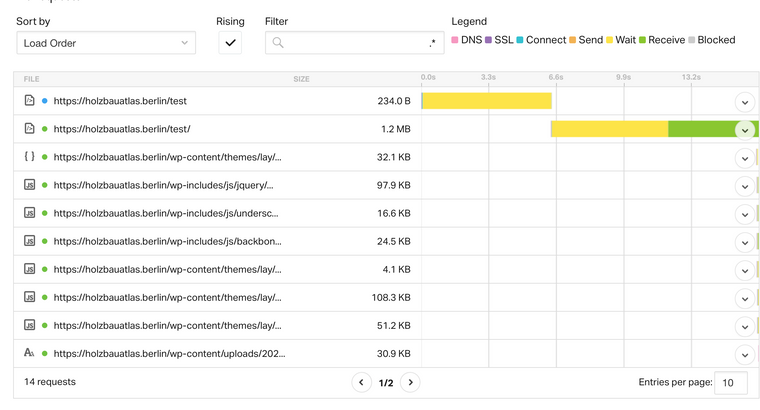Open the Sort by Load Order dropdown
This screenshot has width=760, height=410.
106,43
